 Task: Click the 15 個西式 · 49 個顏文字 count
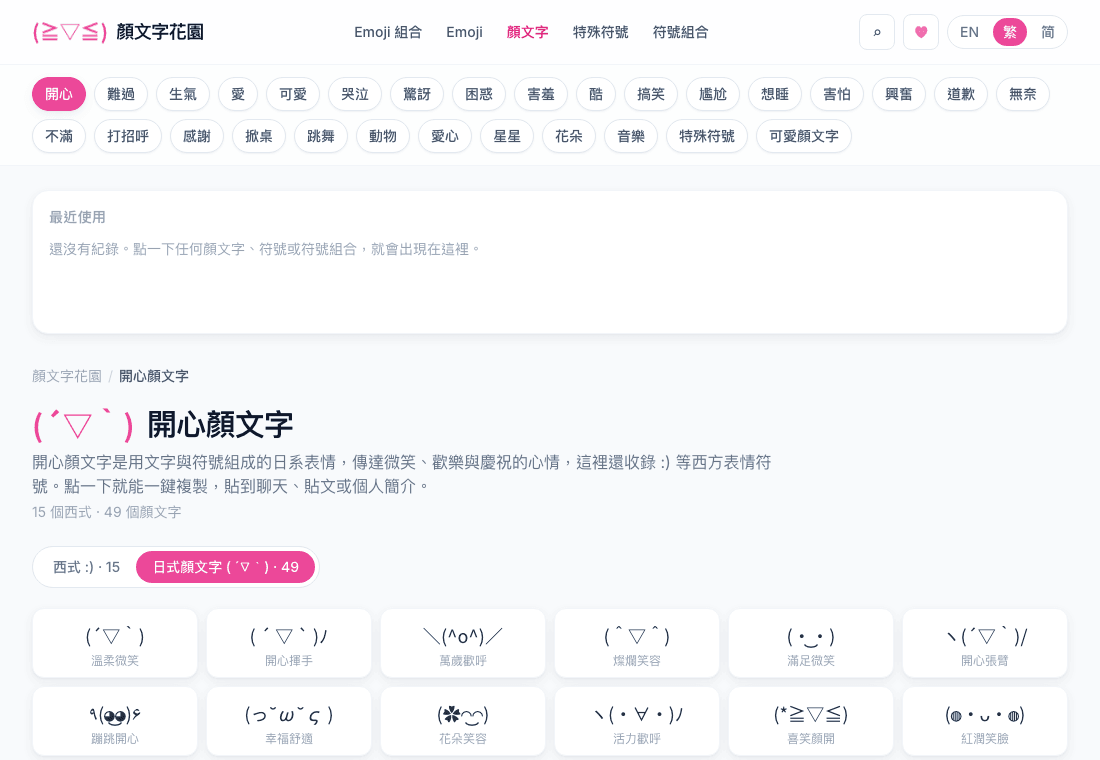107,512
